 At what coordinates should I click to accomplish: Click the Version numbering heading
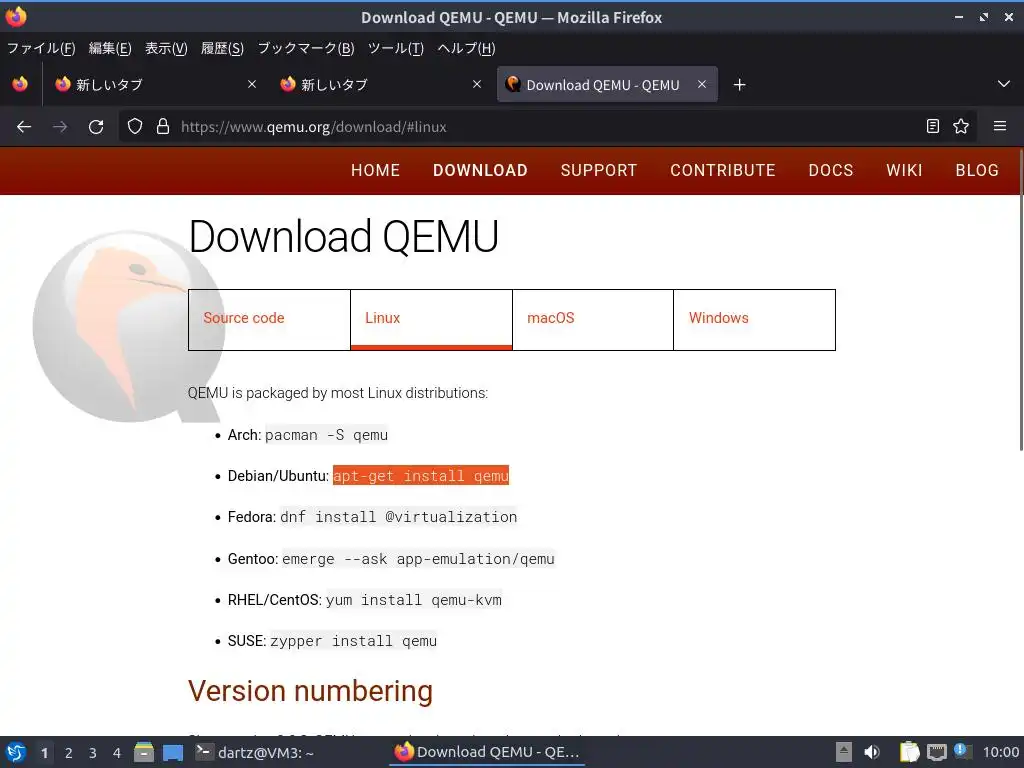click(310, 691)
